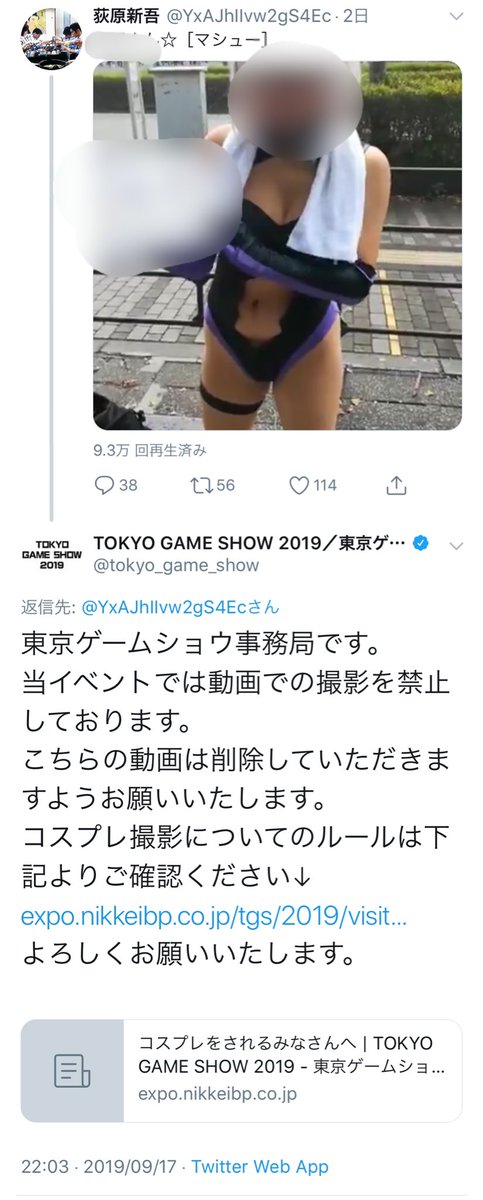
Task: Click the reply speech bubble icon
Action: [105, 485]
